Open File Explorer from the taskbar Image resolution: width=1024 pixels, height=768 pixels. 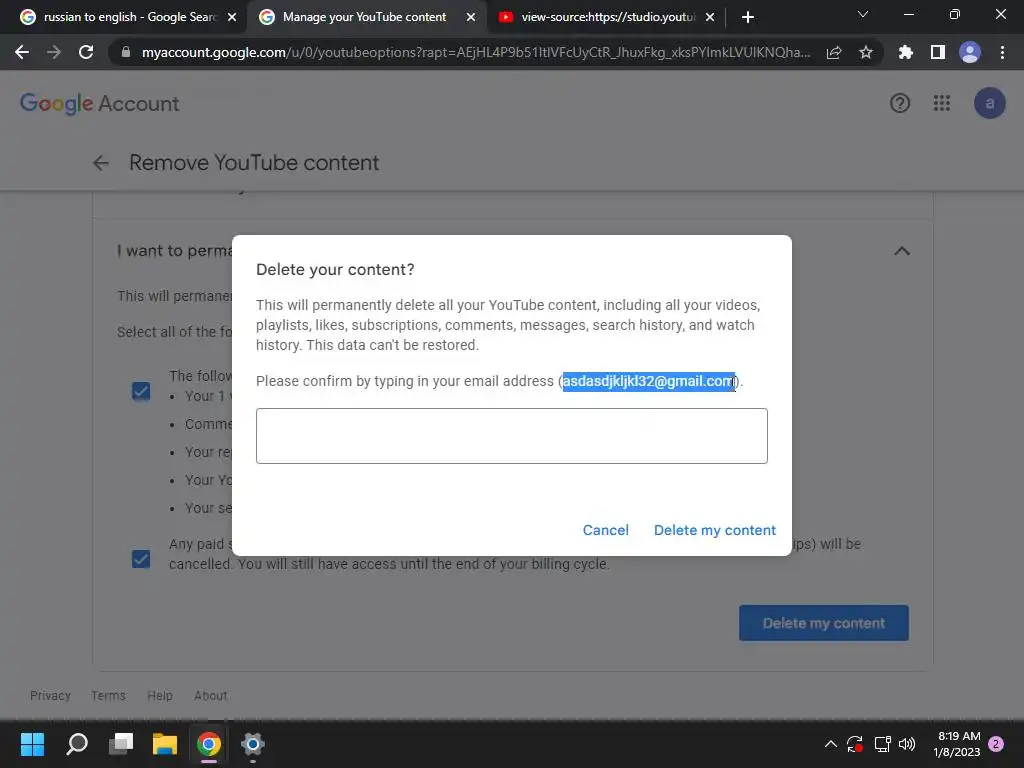pos(165,744)
